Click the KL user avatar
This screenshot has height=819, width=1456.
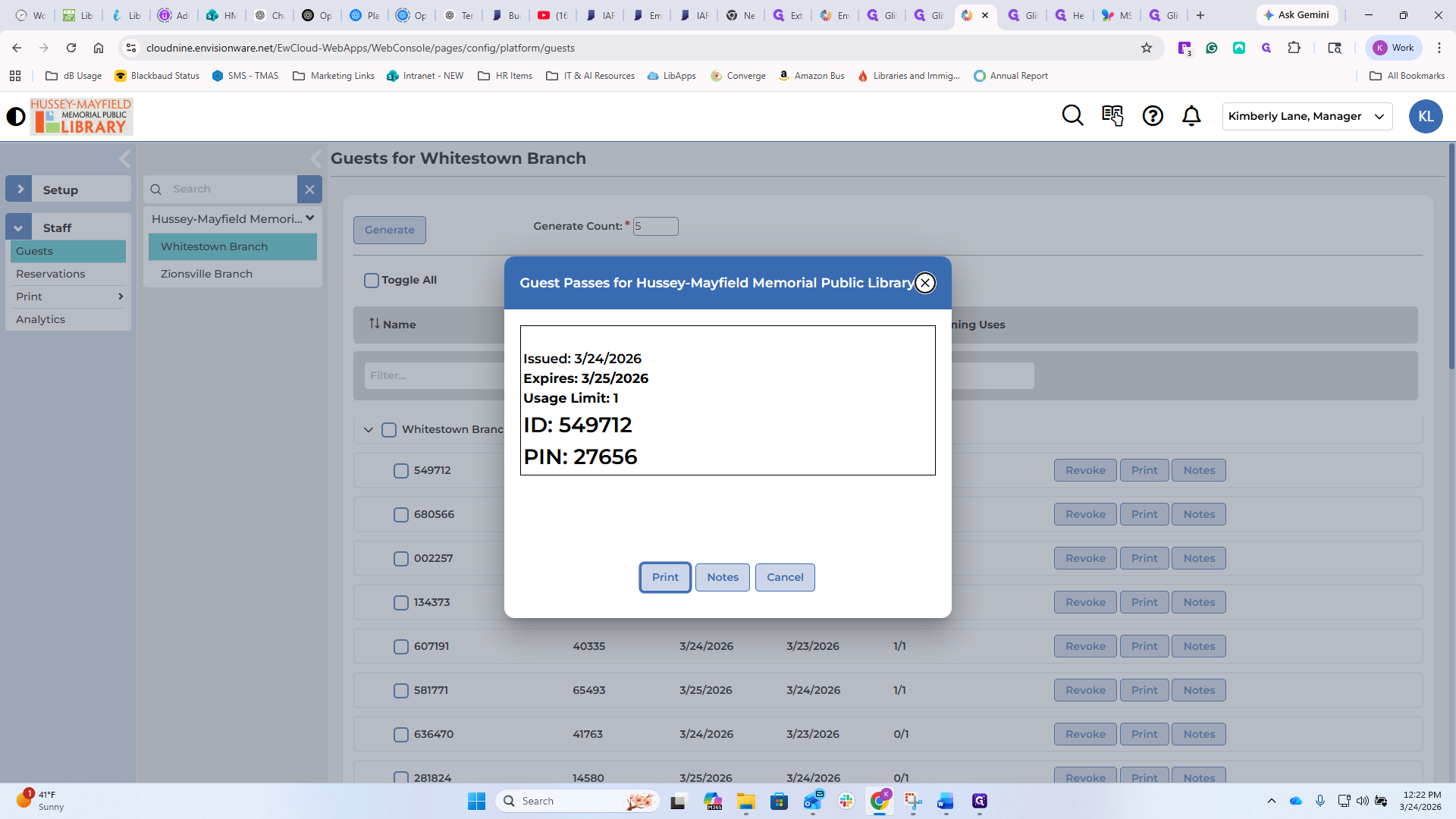click(x=1425, y=116)
